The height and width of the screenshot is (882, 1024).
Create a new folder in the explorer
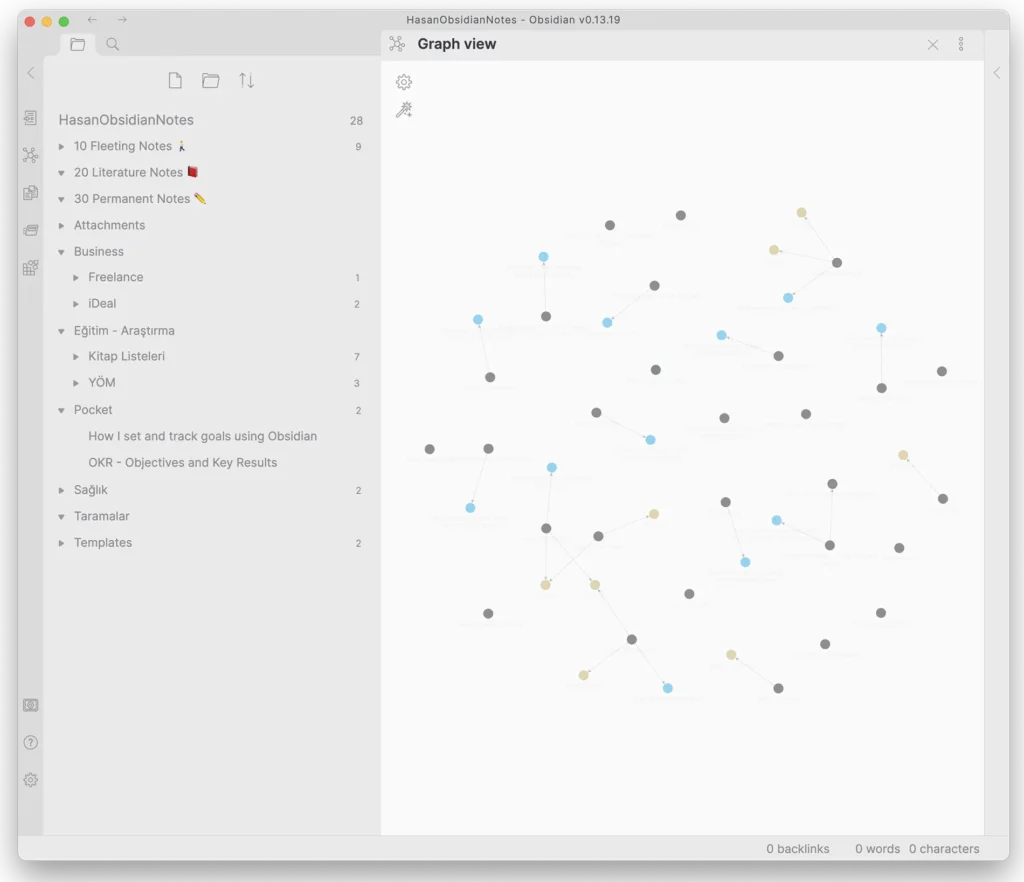[210, 81]
